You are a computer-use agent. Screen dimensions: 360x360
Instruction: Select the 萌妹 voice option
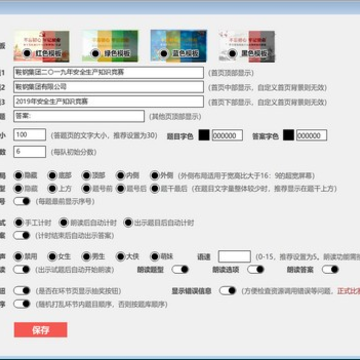coord(155,257)
